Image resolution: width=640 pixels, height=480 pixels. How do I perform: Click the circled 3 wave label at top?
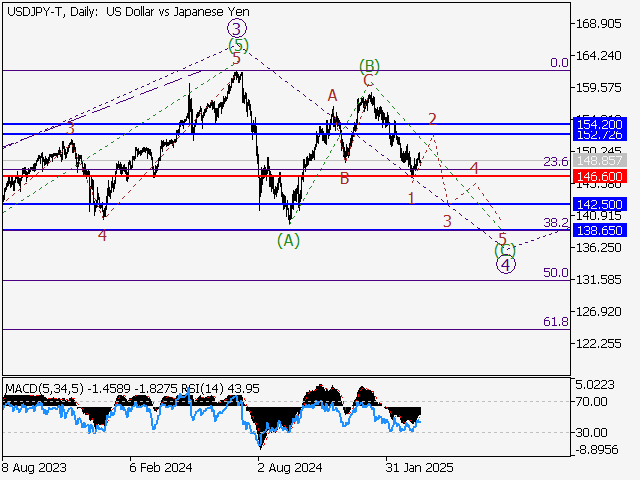pyautogui.click(x=236, y=28)
